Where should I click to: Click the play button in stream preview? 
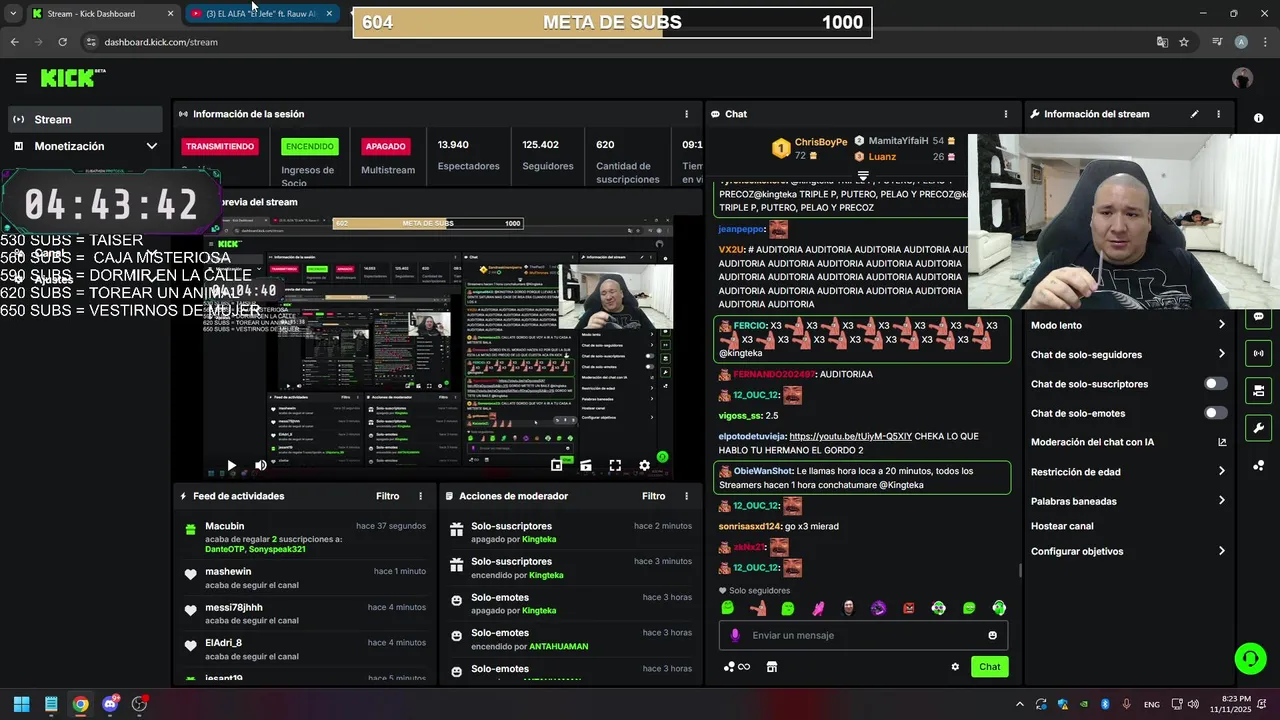coord(232,465)
